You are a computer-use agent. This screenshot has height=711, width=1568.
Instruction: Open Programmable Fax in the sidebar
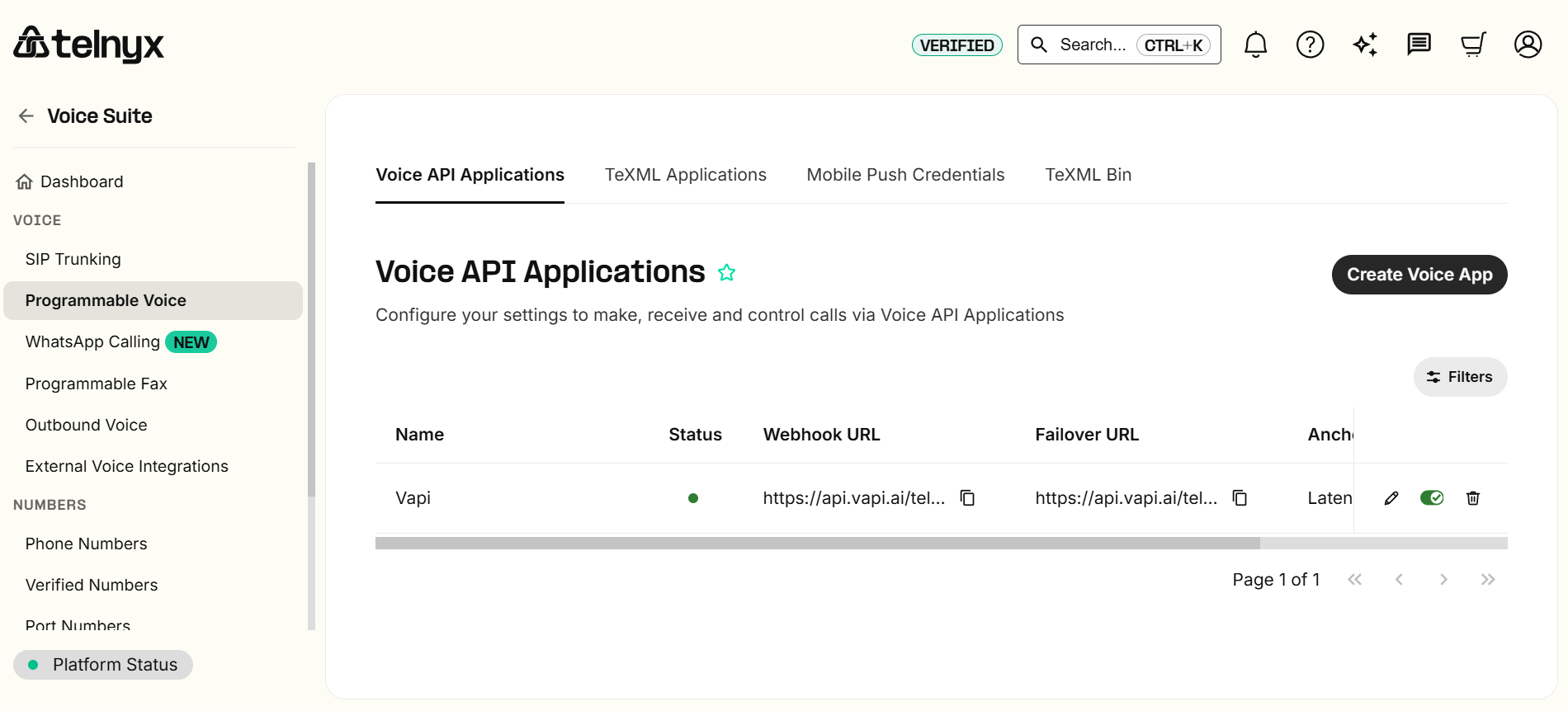click(97, 384)
